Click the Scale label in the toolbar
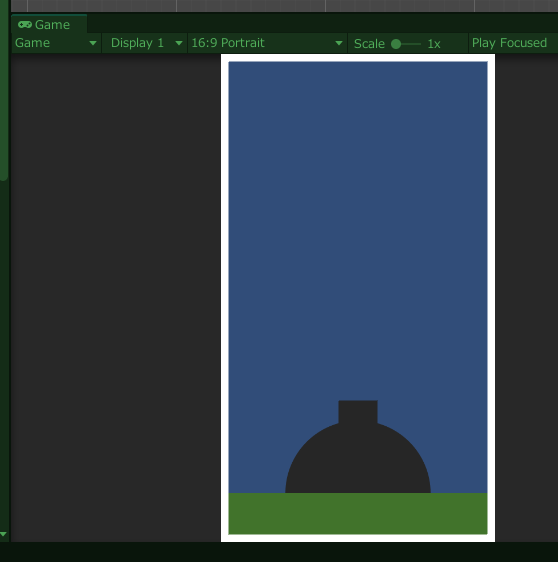This screenshot has width=558, height=562. (x=369, y=44)
